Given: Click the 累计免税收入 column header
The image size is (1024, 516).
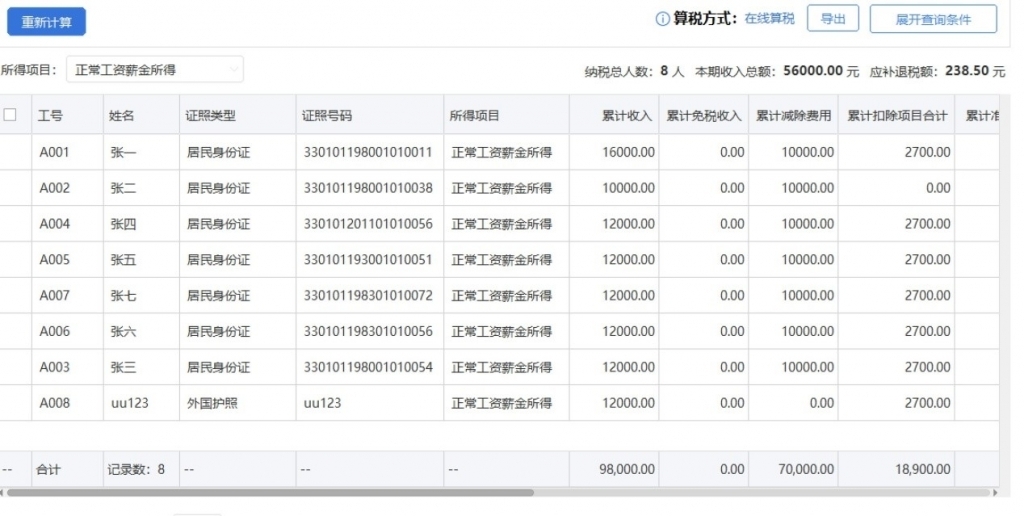Looking at the screenshot, I should [704, 116].
